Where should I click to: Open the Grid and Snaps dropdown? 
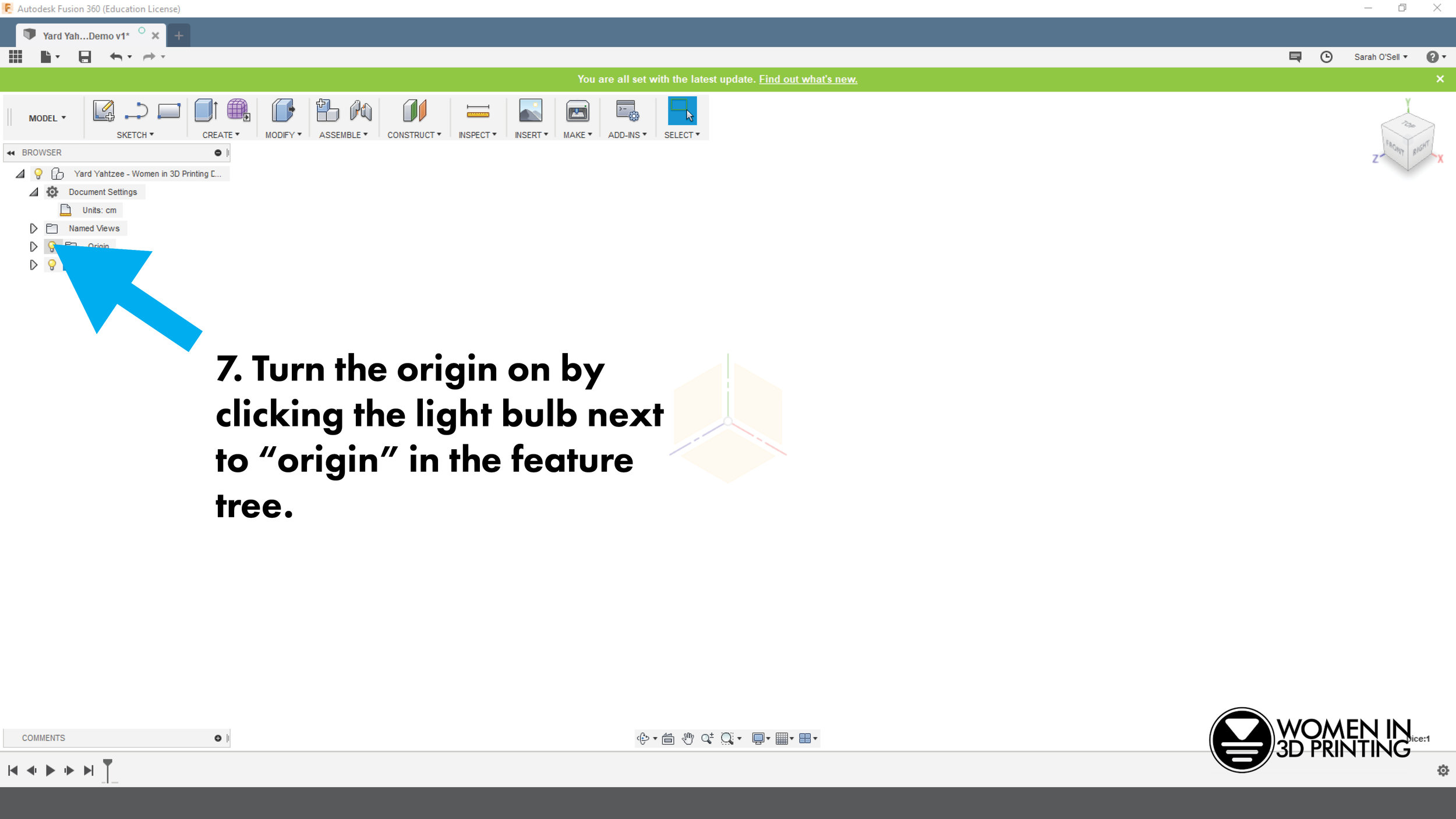pyautogui.click(x=784, y=739)
